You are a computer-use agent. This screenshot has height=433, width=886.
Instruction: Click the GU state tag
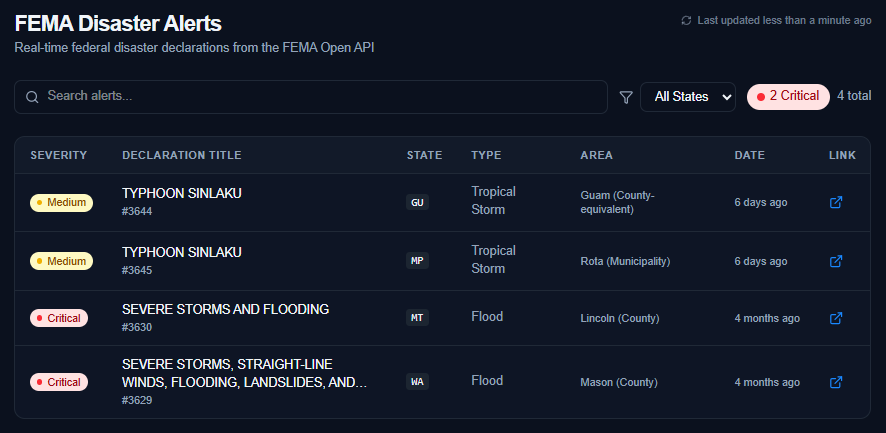point(417,202)
